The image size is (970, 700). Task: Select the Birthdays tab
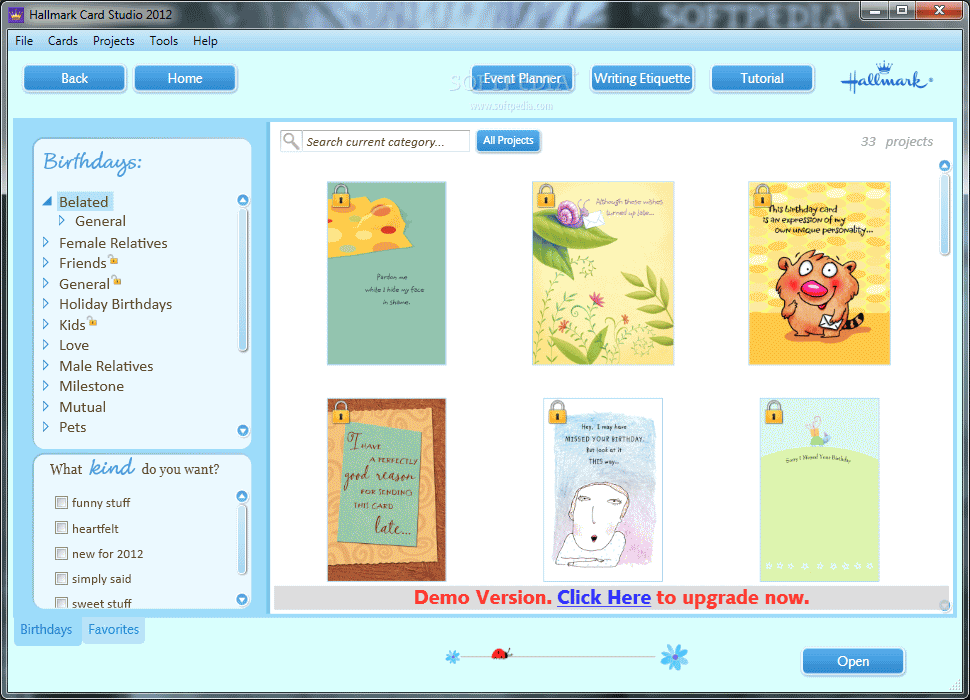[x=46, y=630]
